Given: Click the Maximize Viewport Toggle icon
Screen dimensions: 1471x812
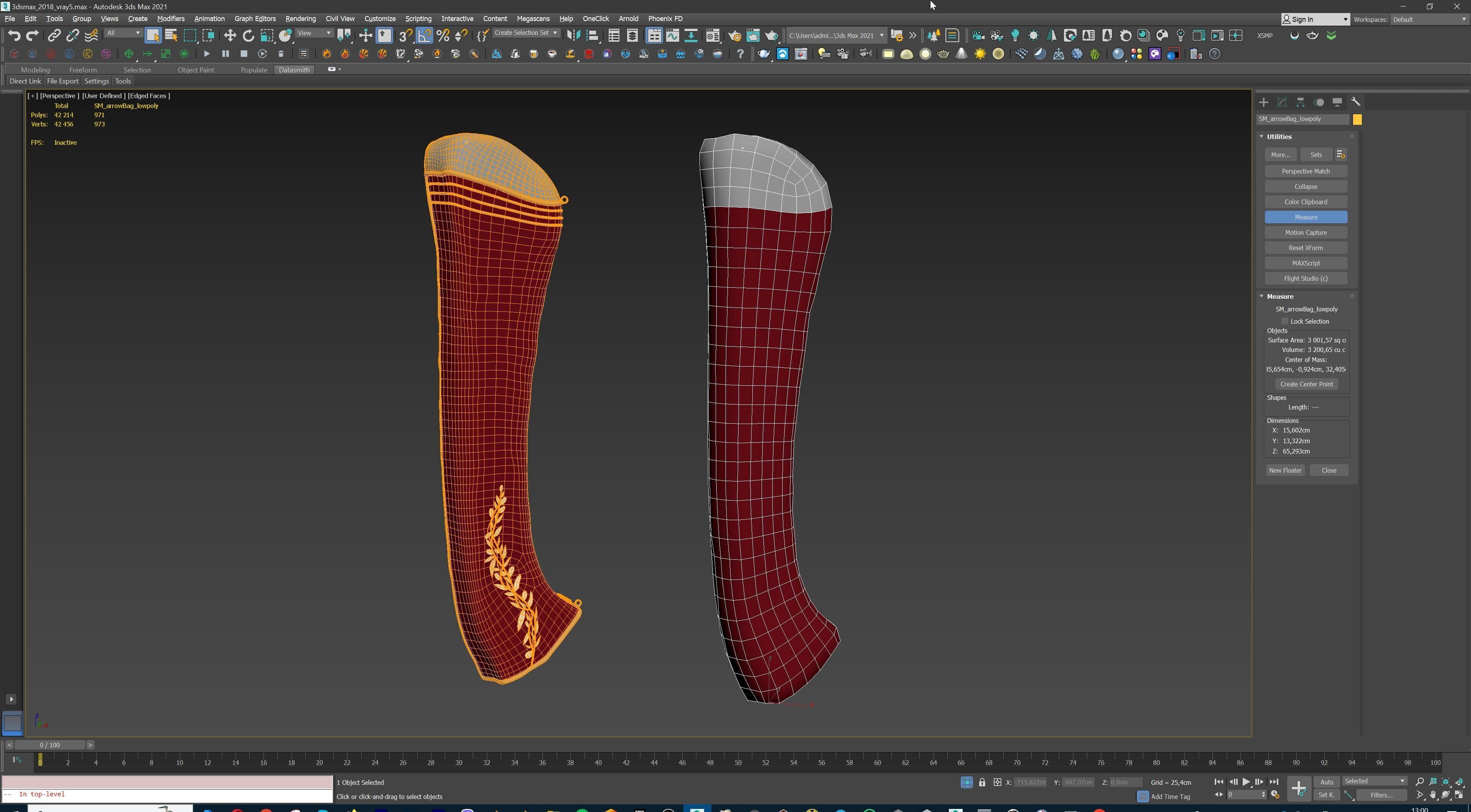Looking at the screenshot, I should pos(1459,795).
